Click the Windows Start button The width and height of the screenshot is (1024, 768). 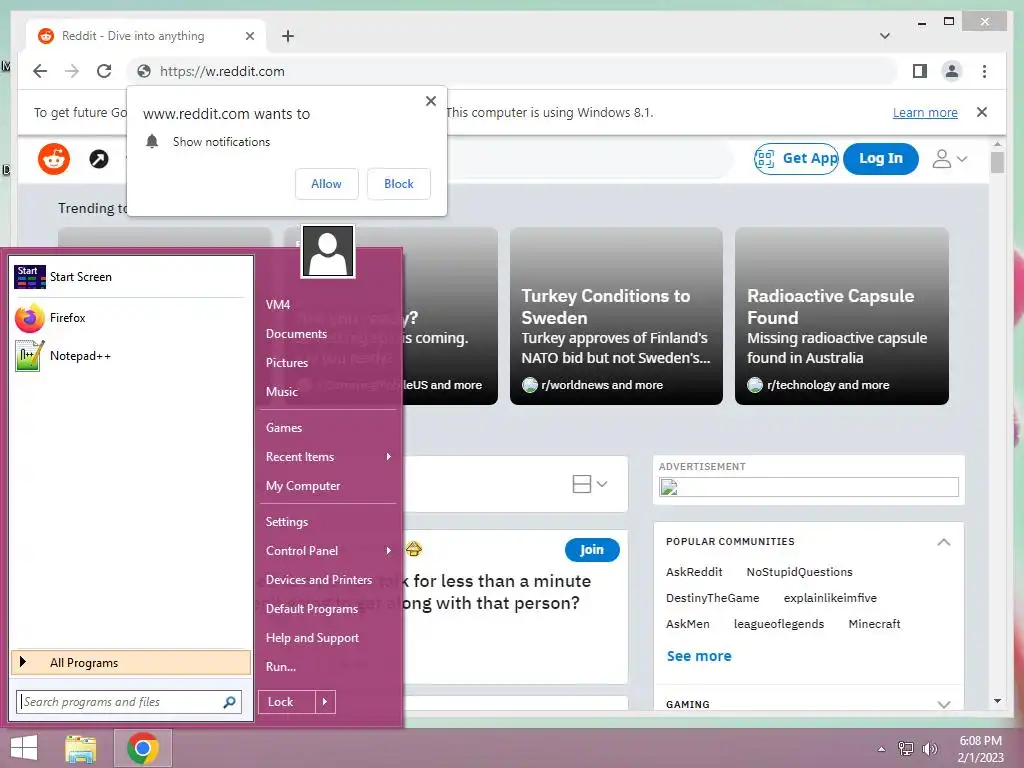tap(24, 748)
